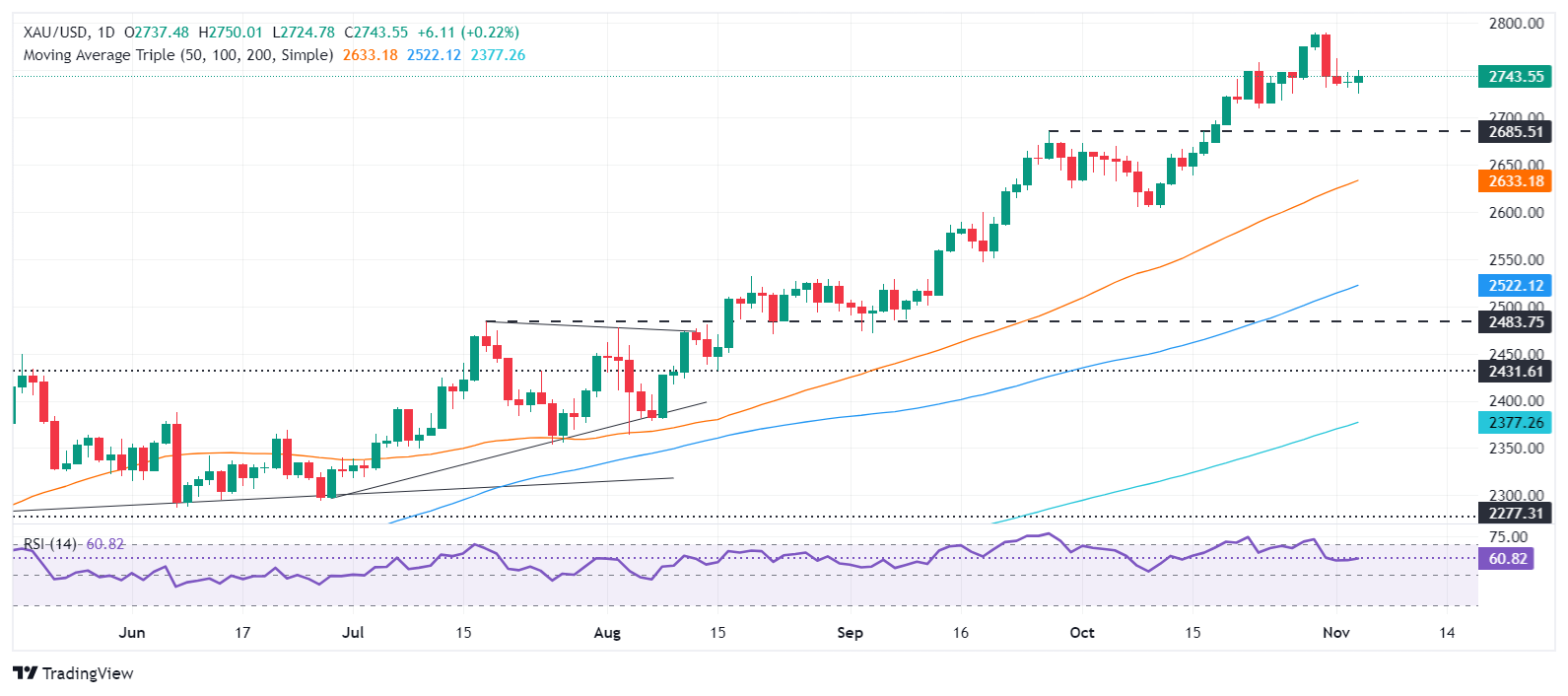Open the Moving Average Triple indicator legend

(177, 55)
